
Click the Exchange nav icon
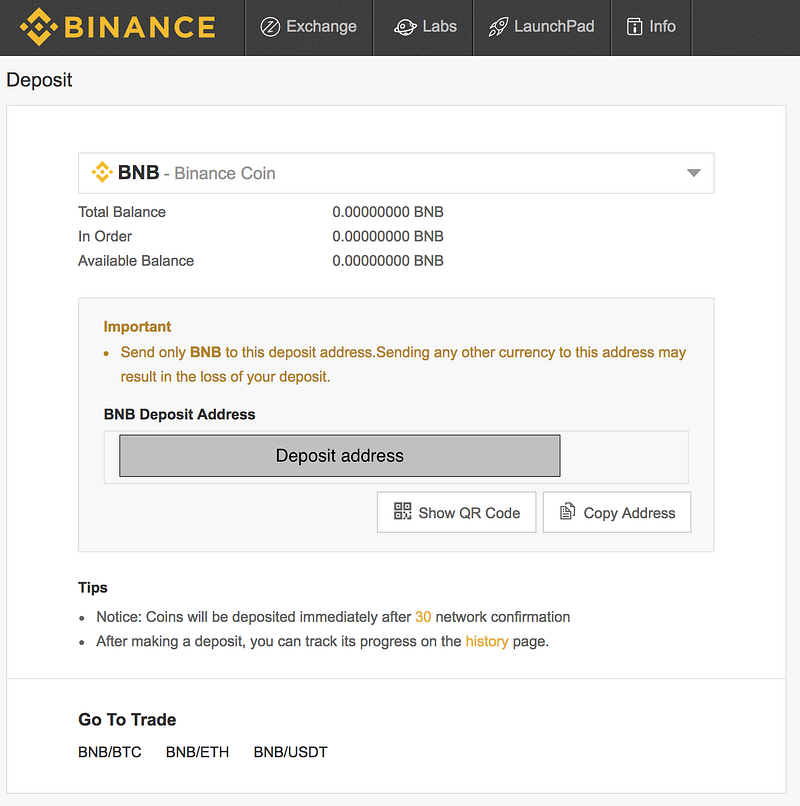point(269,27)
